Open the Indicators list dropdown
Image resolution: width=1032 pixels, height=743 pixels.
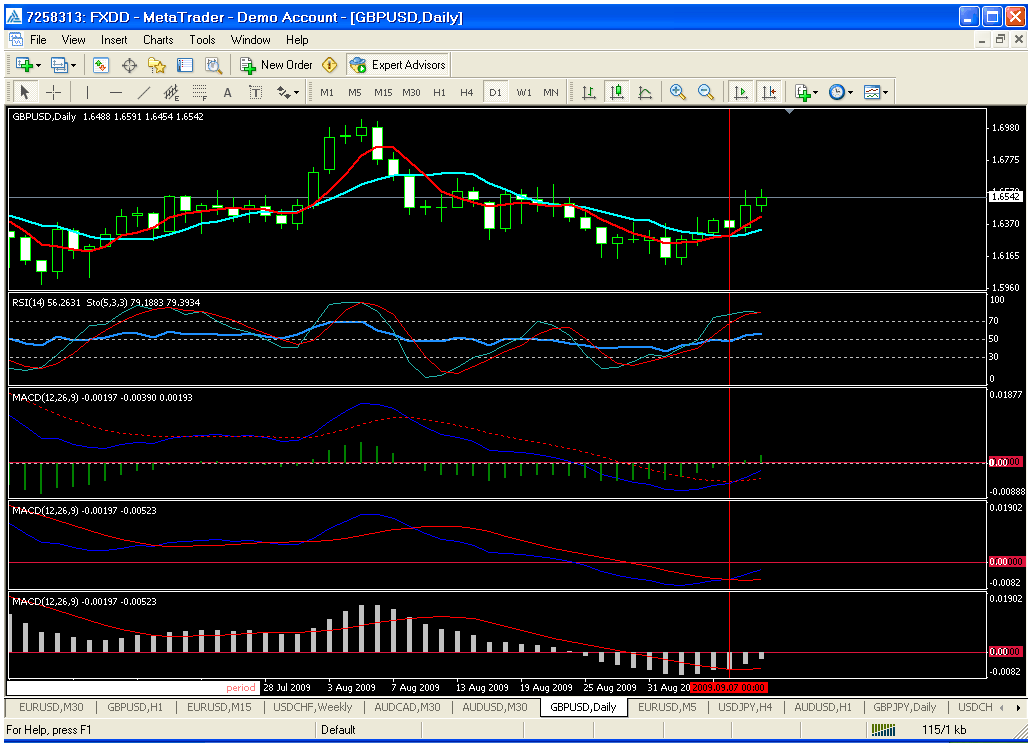click(806, 92)
